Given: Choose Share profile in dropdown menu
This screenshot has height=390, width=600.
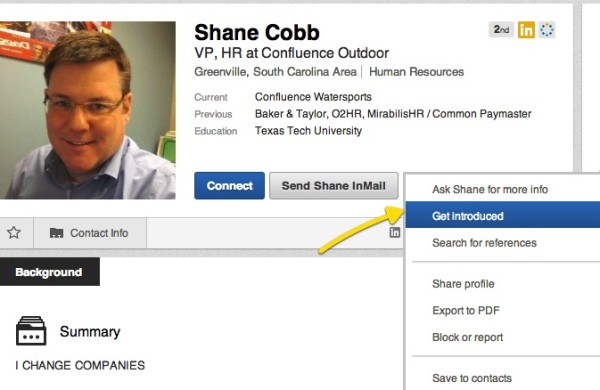Looking at the screenshot, I should coord(463,284).
